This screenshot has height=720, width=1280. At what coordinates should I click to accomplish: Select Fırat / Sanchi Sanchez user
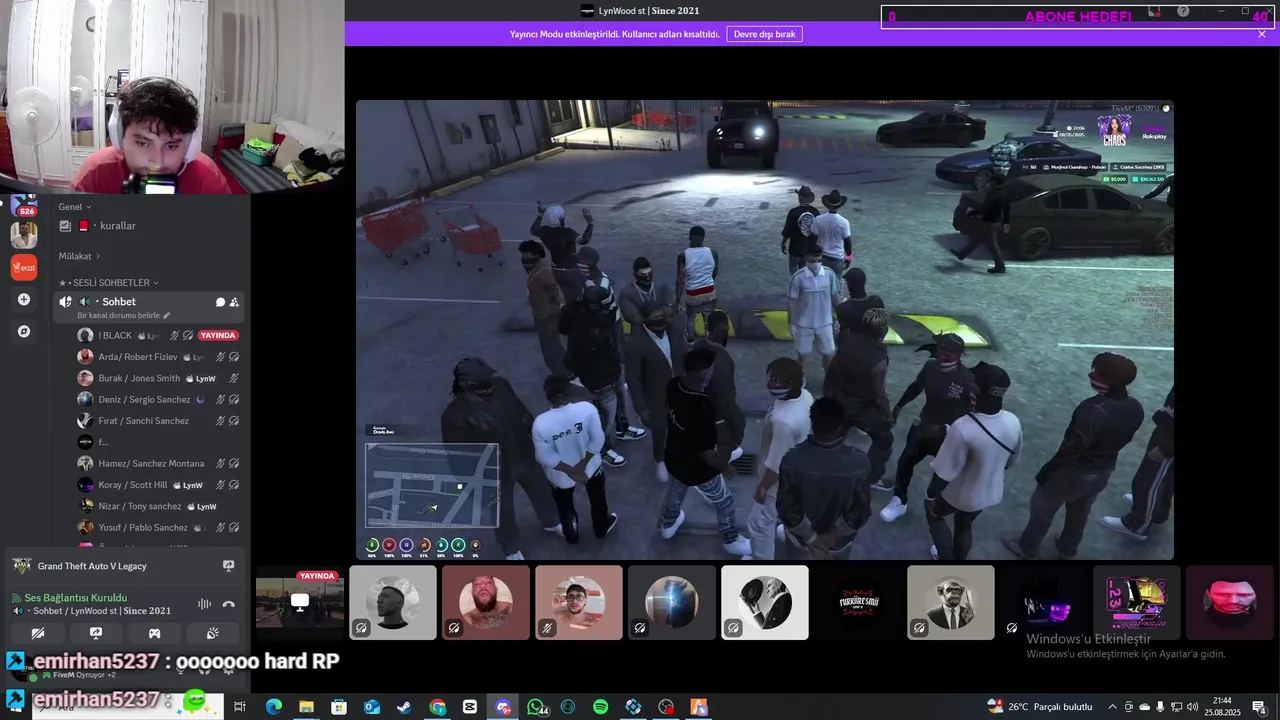[158, 421]
